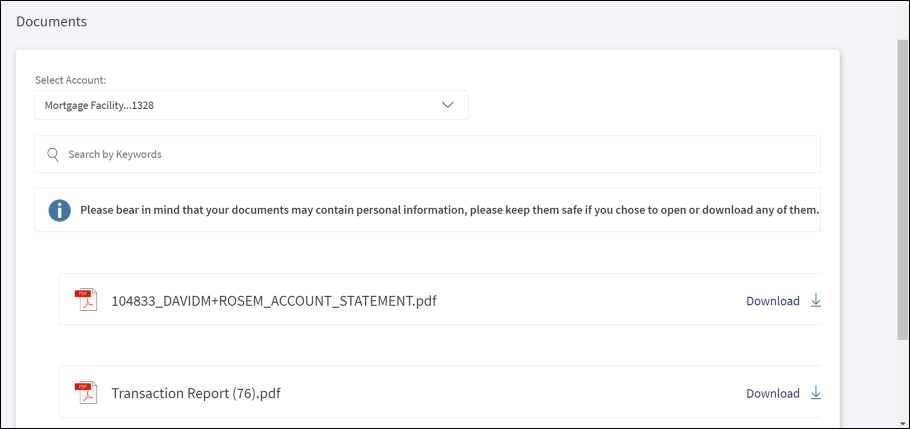
Task: Expand the account chevron arrow
Action: pyautogui.click(x=447, y=105)
